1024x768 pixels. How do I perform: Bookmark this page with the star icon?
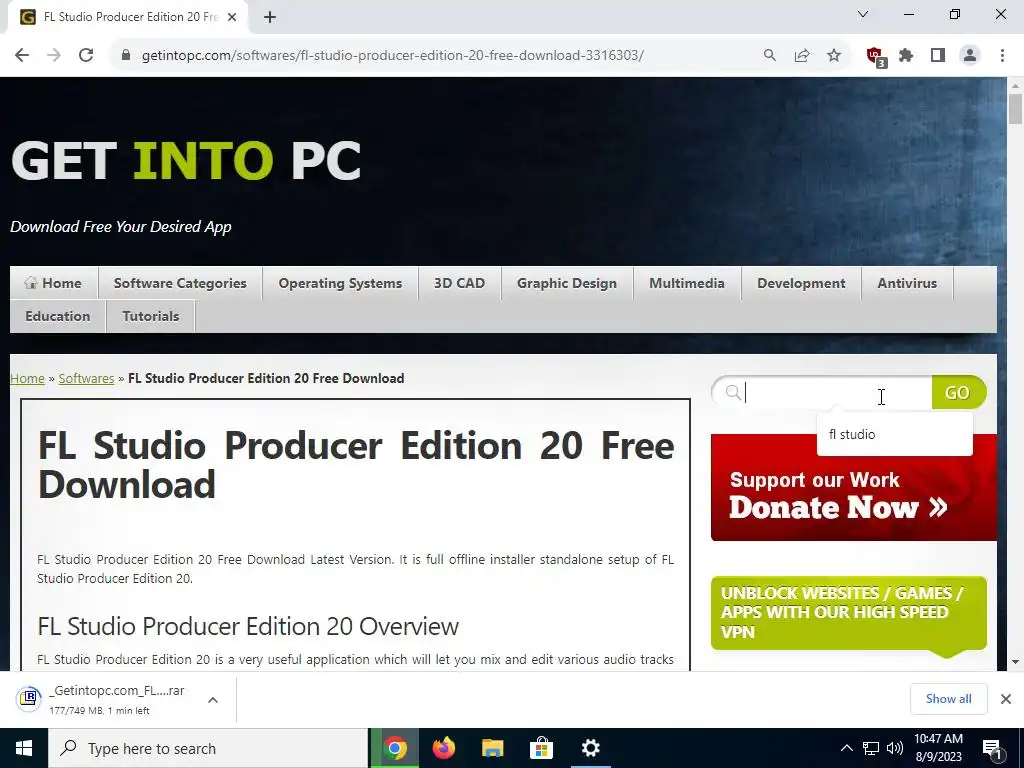pyautogui.click(x=834, y=56)
